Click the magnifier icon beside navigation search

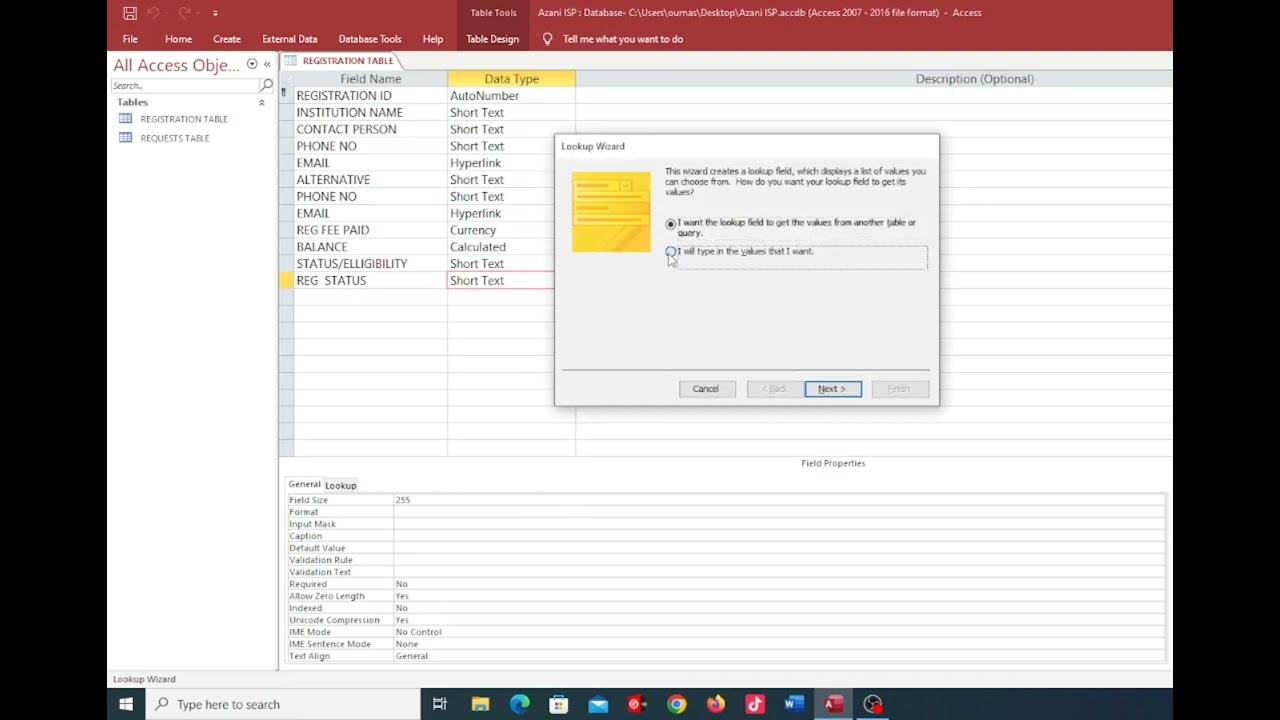(266, 86)
